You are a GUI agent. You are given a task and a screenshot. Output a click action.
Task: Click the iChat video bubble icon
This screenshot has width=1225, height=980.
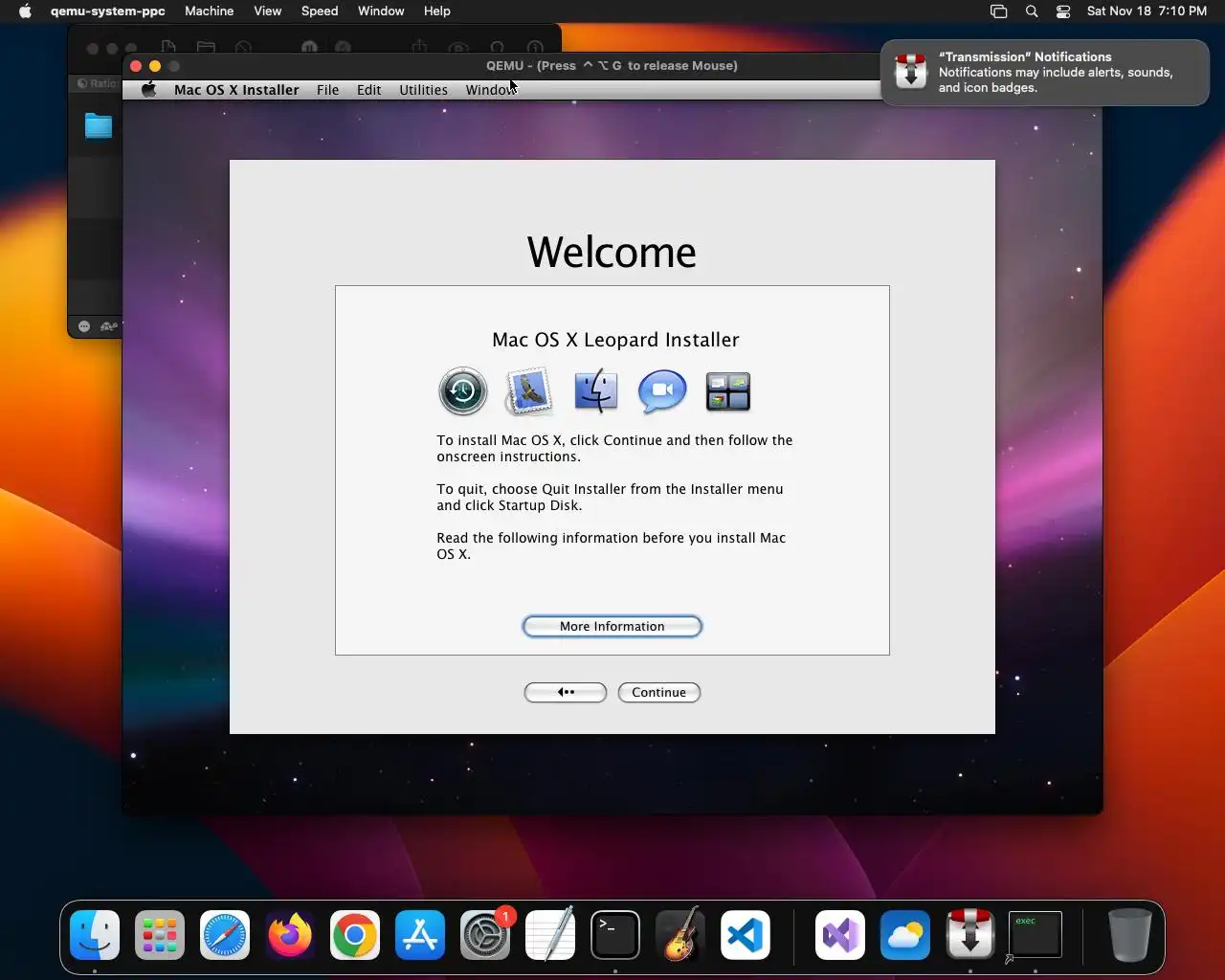coord(662,391)
